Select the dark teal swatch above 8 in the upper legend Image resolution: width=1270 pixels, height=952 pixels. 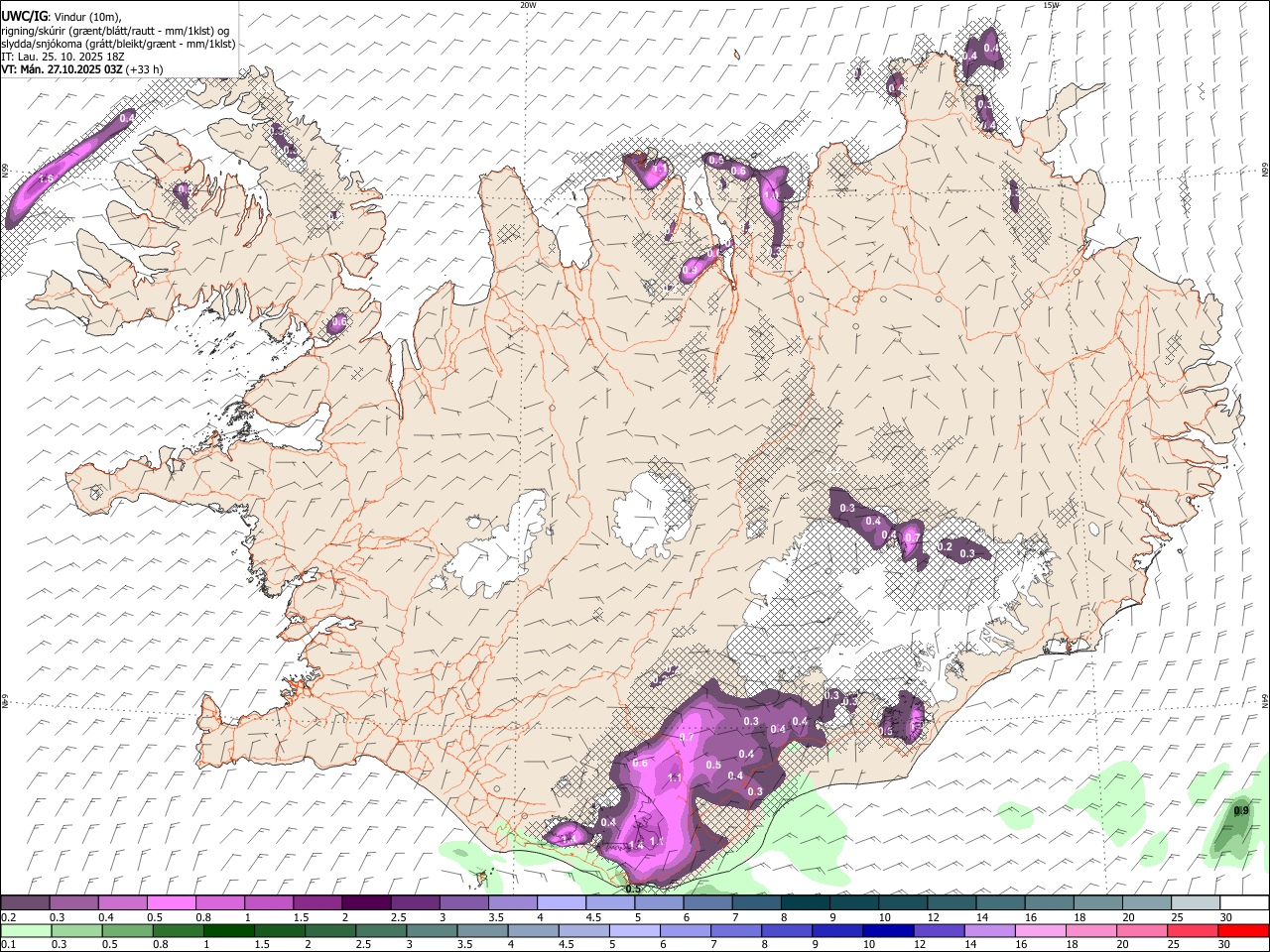(x=805, y=903)
